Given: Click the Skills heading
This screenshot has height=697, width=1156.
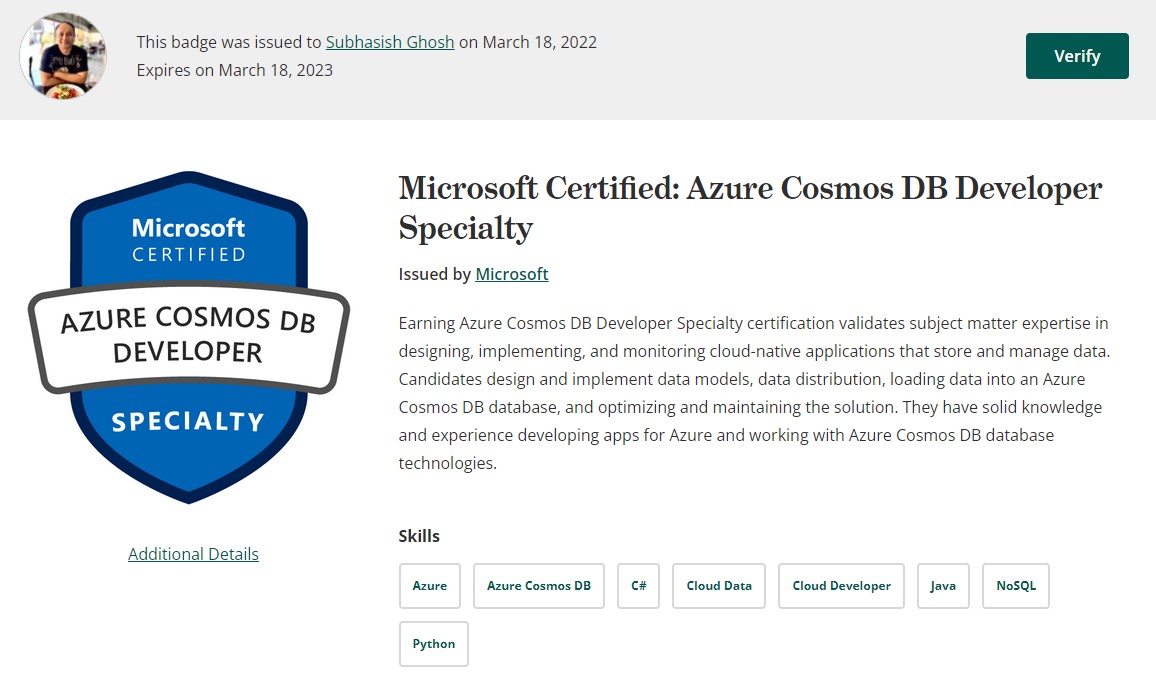Looking at the screenshot, I should coord(419,536).
